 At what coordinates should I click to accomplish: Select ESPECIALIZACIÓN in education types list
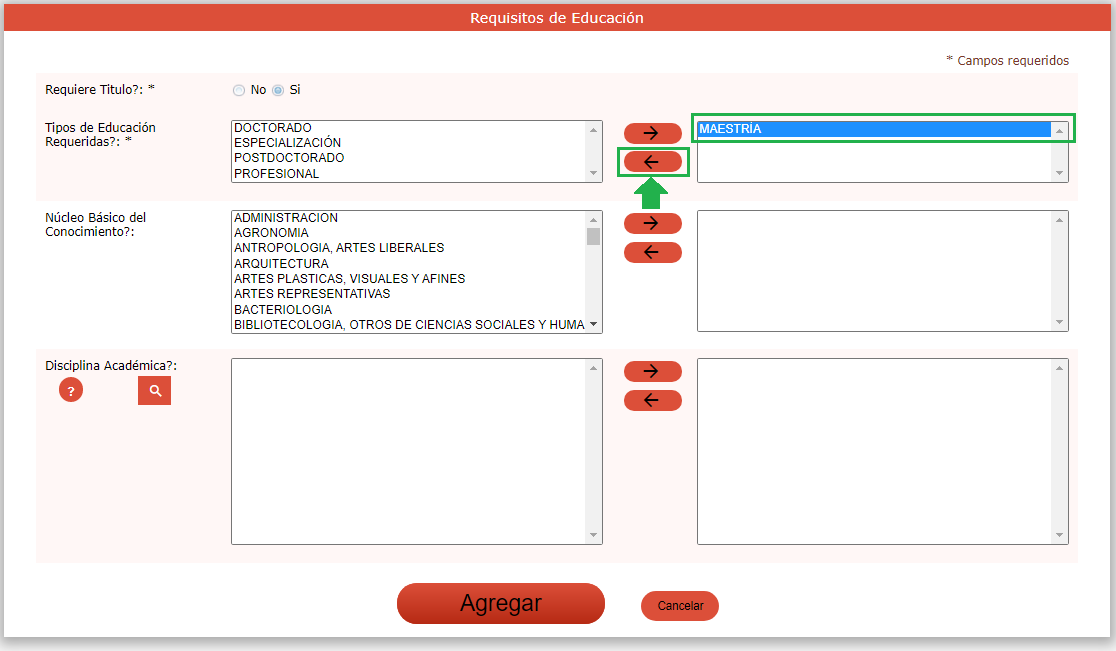[x=287, y=143]
